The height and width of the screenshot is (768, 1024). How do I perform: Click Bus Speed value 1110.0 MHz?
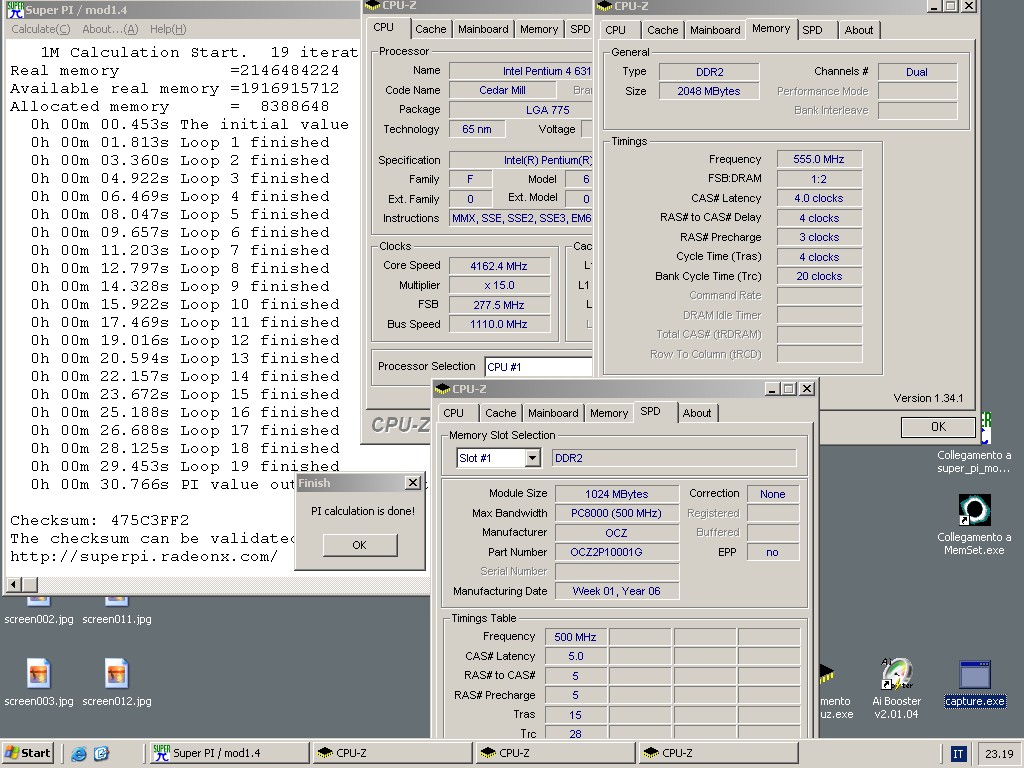(x=499, y=324)
